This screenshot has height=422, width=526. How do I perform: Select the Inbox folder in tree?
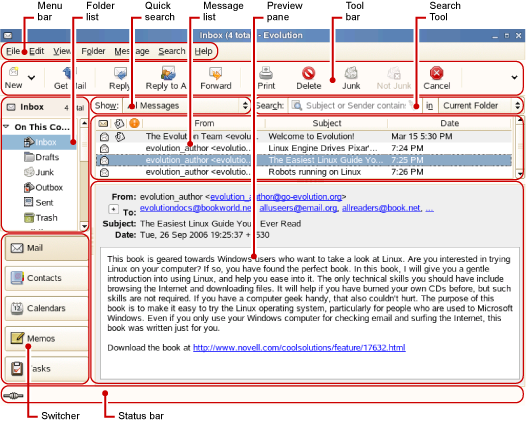click(40, 142)
